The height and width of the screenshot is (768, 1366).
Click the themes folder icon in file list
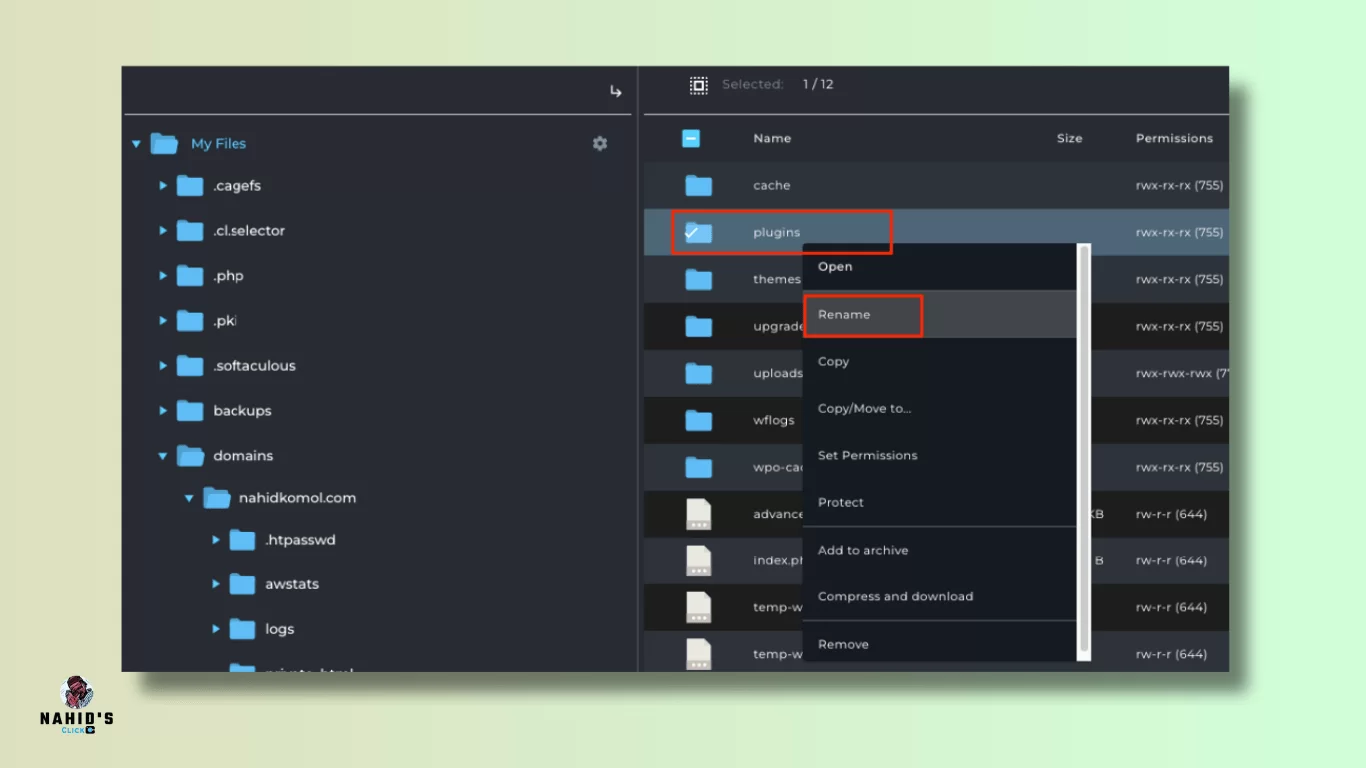pos(699,279)
